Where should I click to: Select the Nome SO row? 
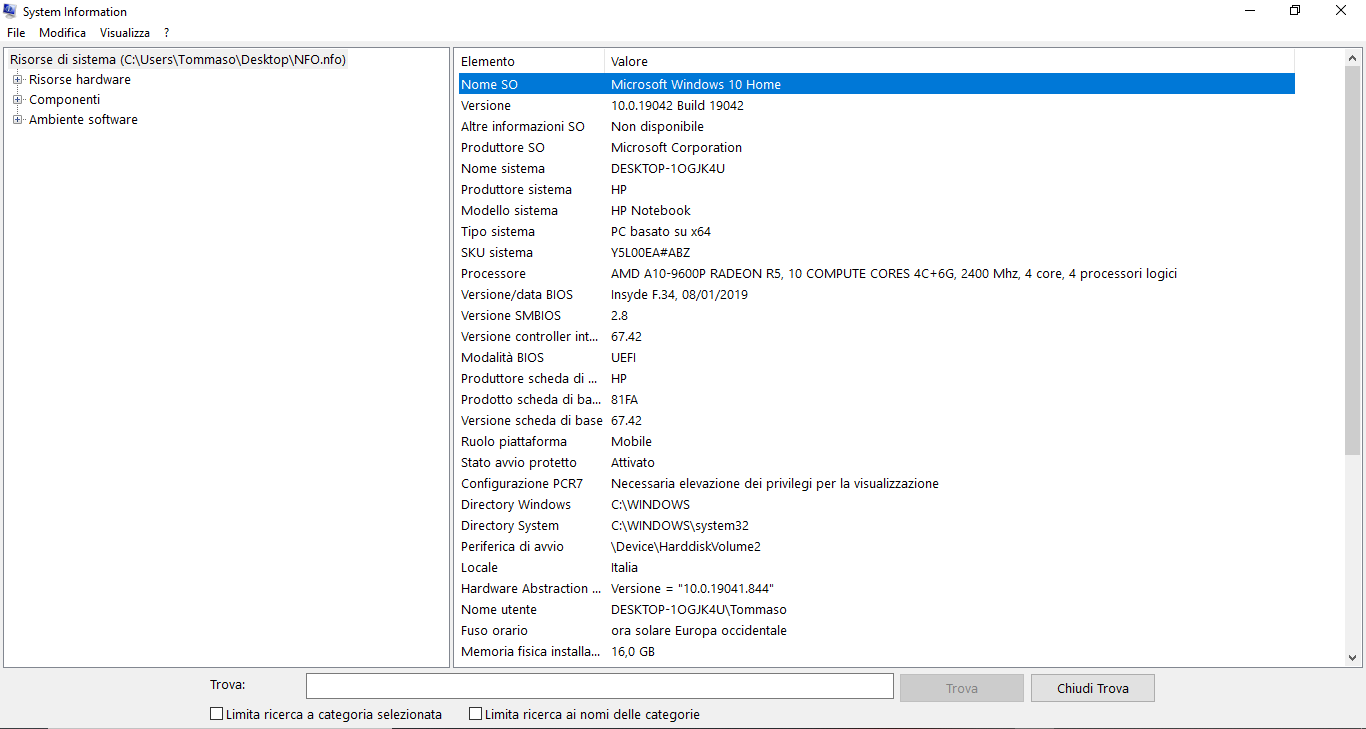click(877, 84)
